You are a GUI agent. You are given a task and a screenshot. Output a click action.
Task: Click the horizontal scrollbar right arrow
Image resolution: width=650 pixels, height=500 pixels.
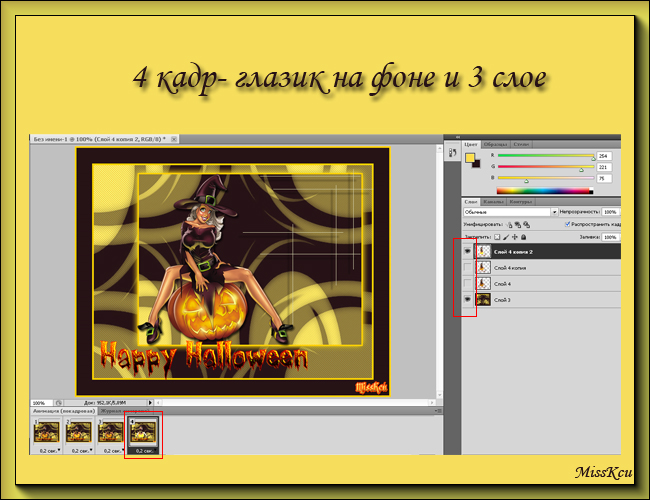pos(432,403)
